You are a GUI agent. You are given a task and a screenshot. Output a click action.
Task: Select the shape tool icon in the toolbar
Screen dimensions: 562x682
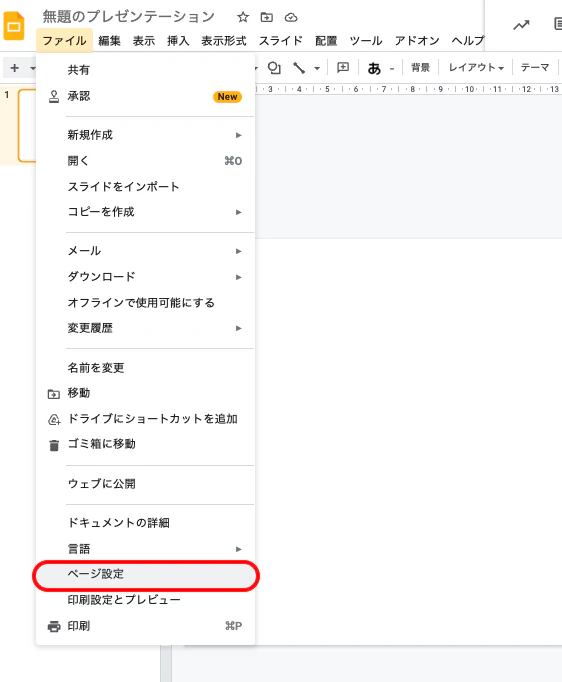point(274,68)
